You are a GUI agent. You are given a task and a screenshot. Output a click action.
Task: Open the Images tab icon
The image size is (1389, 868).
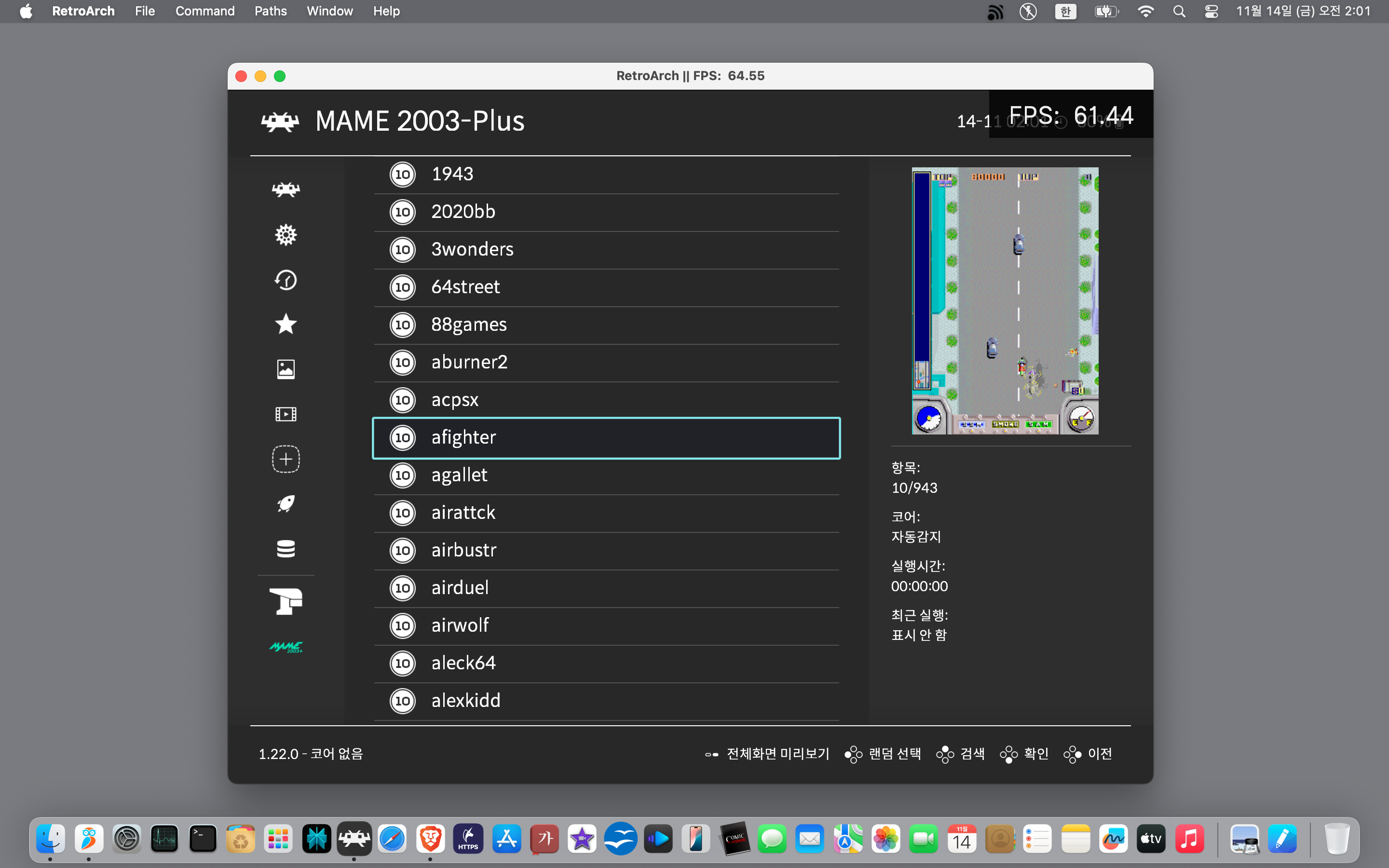click(x=285, y=369)
